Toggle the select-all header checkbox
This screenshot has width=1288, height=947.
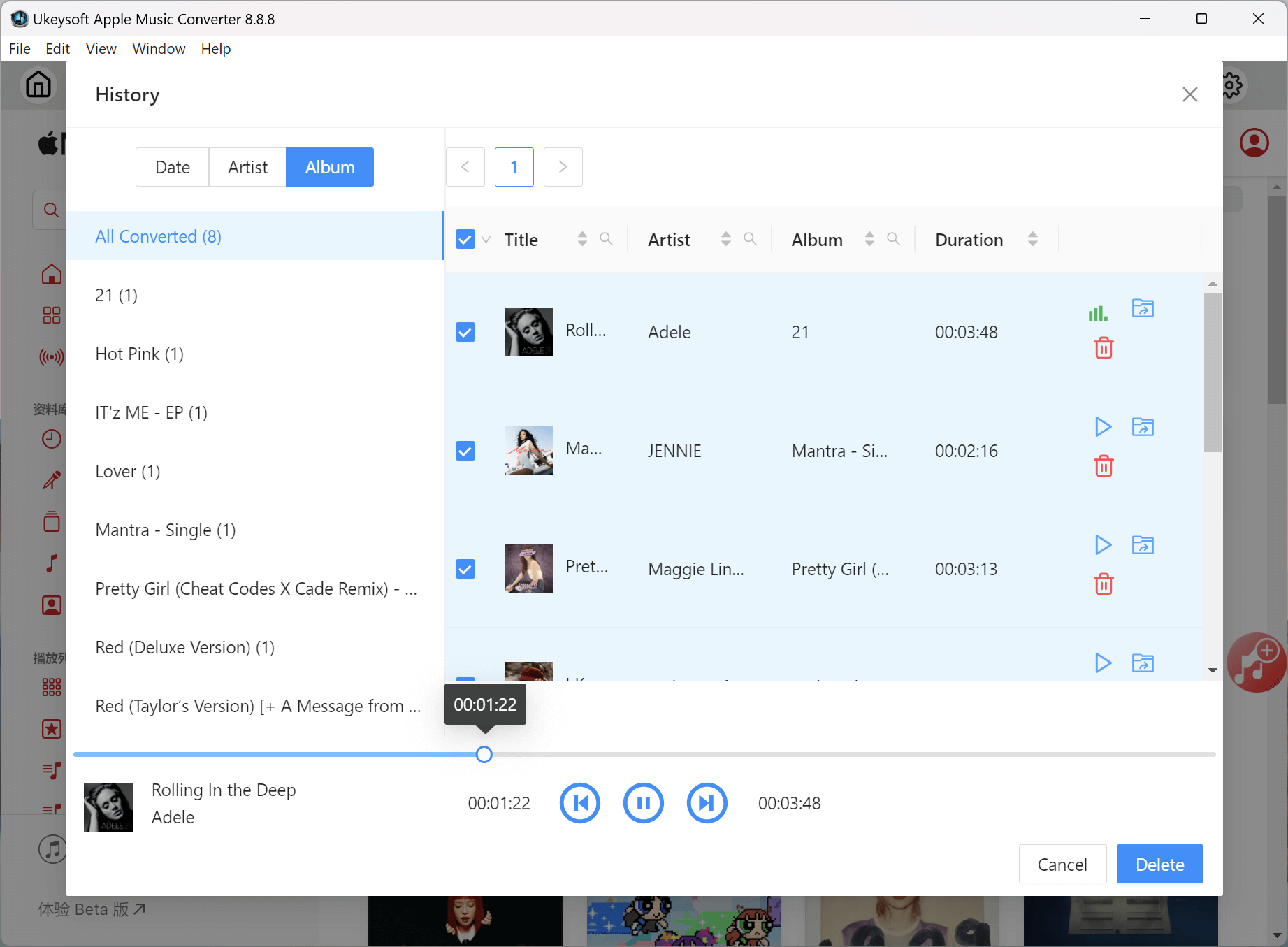(465, 240)
